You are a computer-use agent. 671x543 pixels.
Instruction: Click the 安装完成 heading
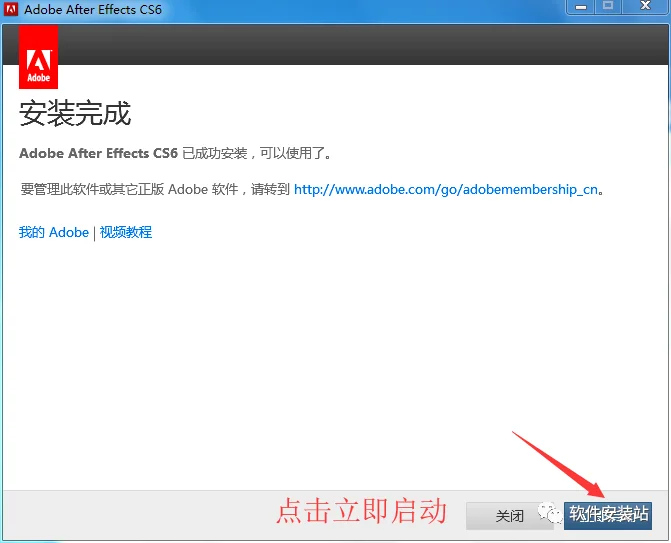pyautogui.click(x=75, y=114)
